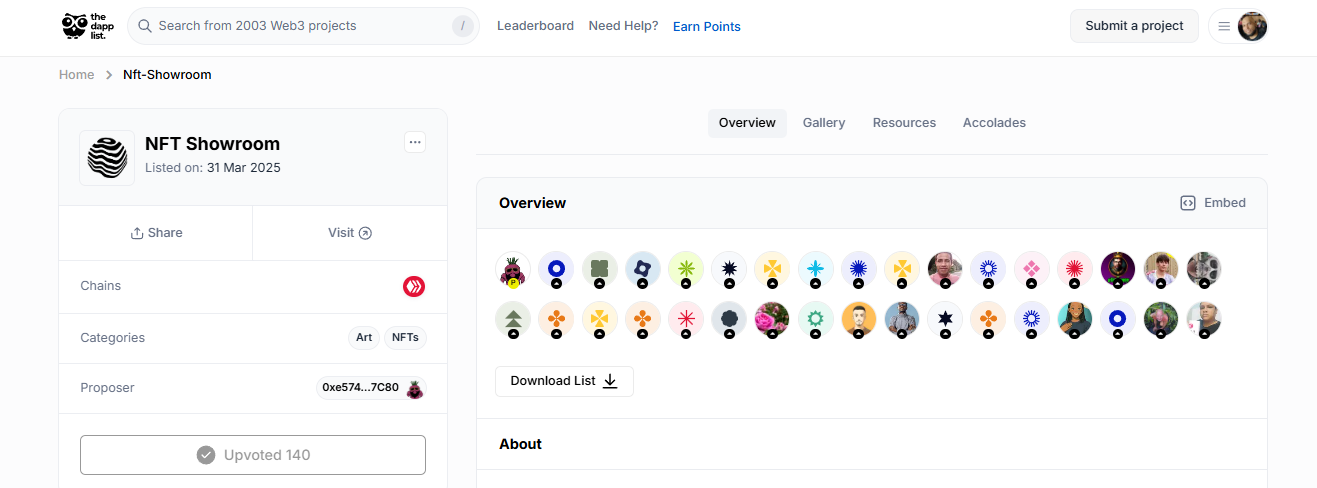The height and width of the screenshot is (488, 1317).
Task: Open the green four-leaf square avatar
Action: pos(600,269)
